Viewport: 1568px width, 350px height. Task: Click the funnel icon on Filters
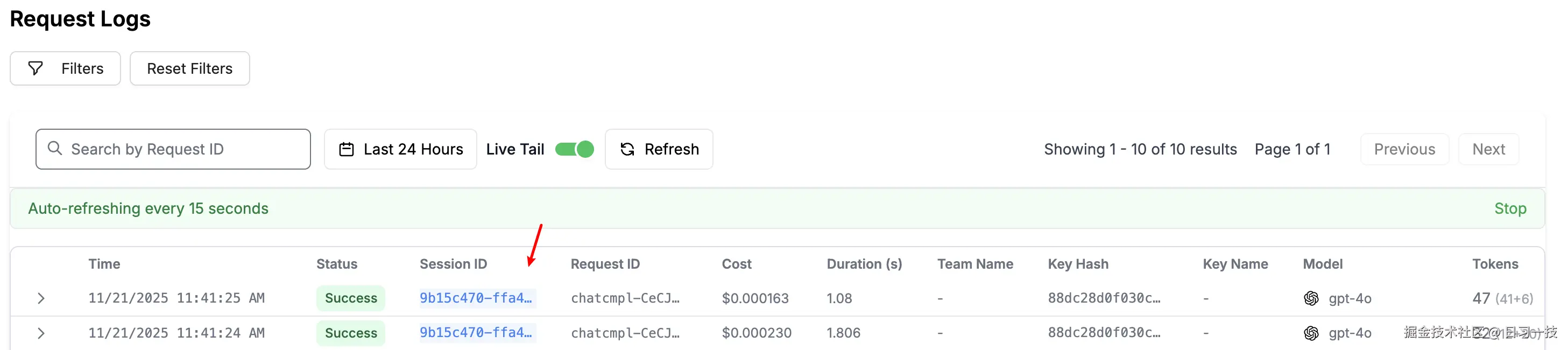tap(36, 68)
